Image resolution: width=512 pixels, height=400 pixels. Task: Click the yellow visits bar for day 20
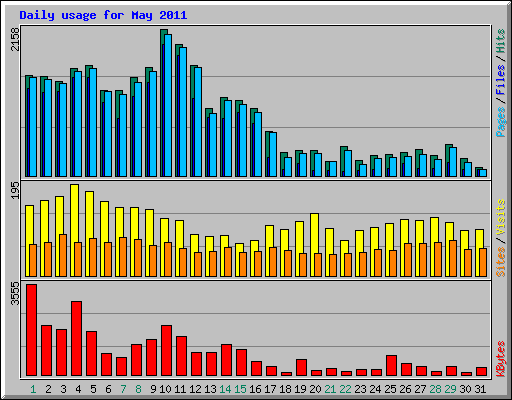click(x=315, y=245)
